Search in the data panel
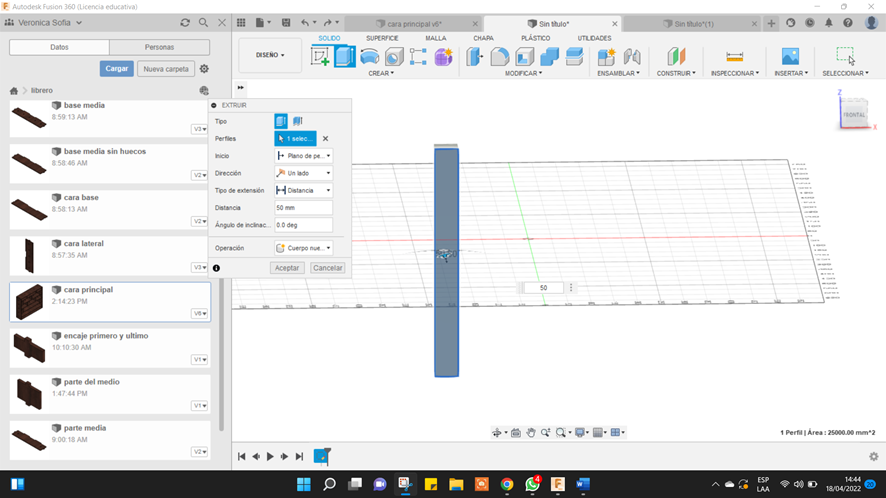The width and height of the screenshot is (886, 498). click(x=203, y=23)
